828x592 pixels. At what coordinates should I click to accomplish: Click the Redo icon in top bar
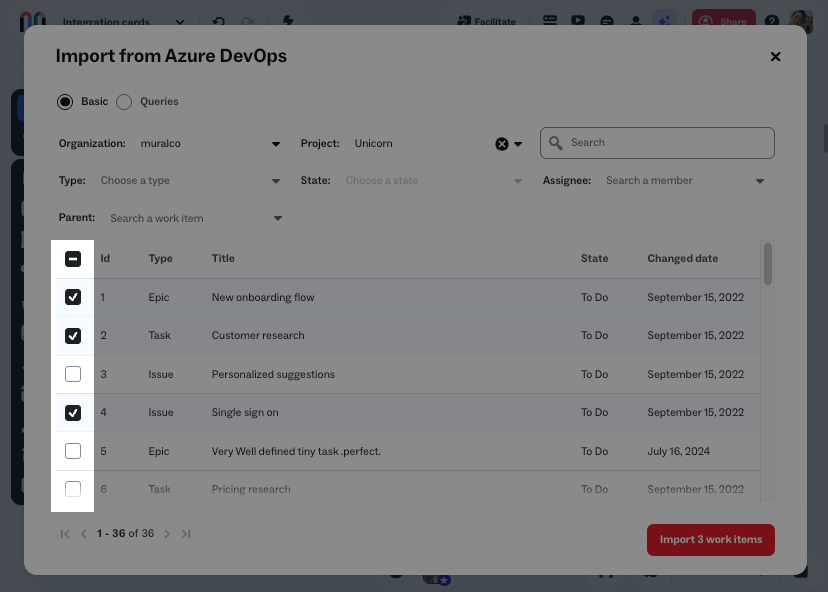pyautogui.click(x=247, y=22)
